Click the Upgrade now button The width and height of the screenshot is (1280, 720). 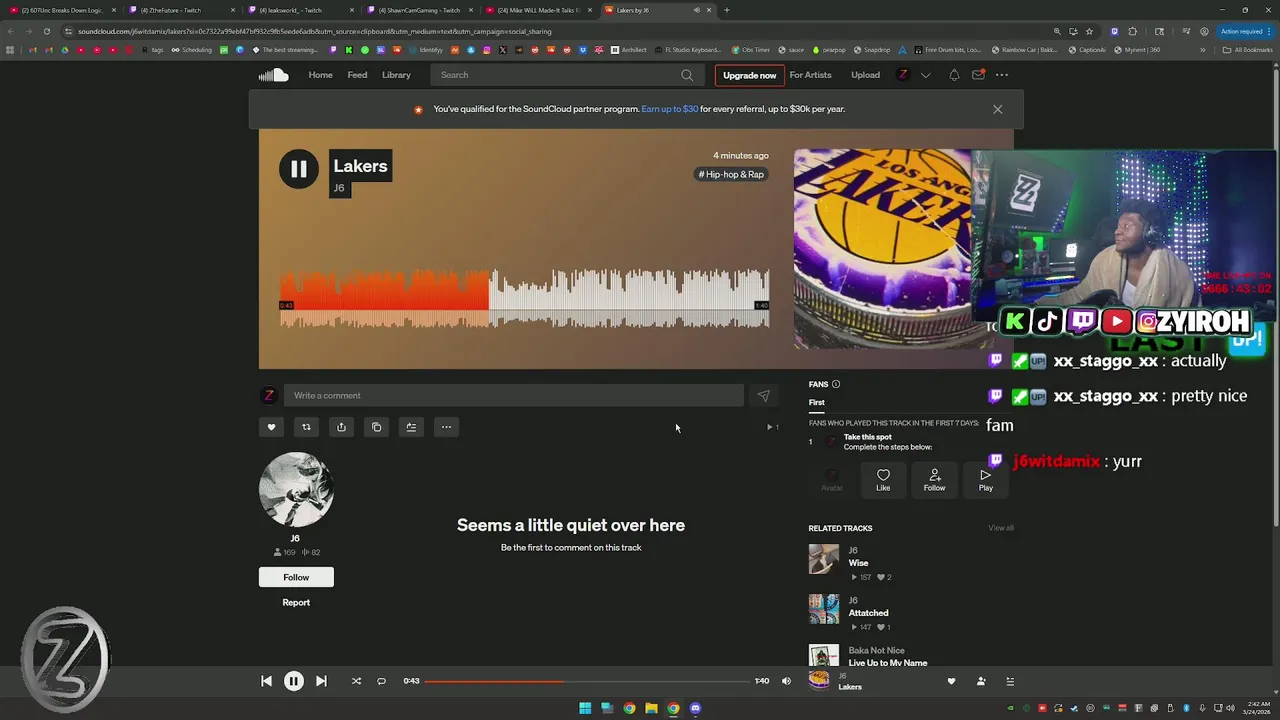[x=749, y=75]
